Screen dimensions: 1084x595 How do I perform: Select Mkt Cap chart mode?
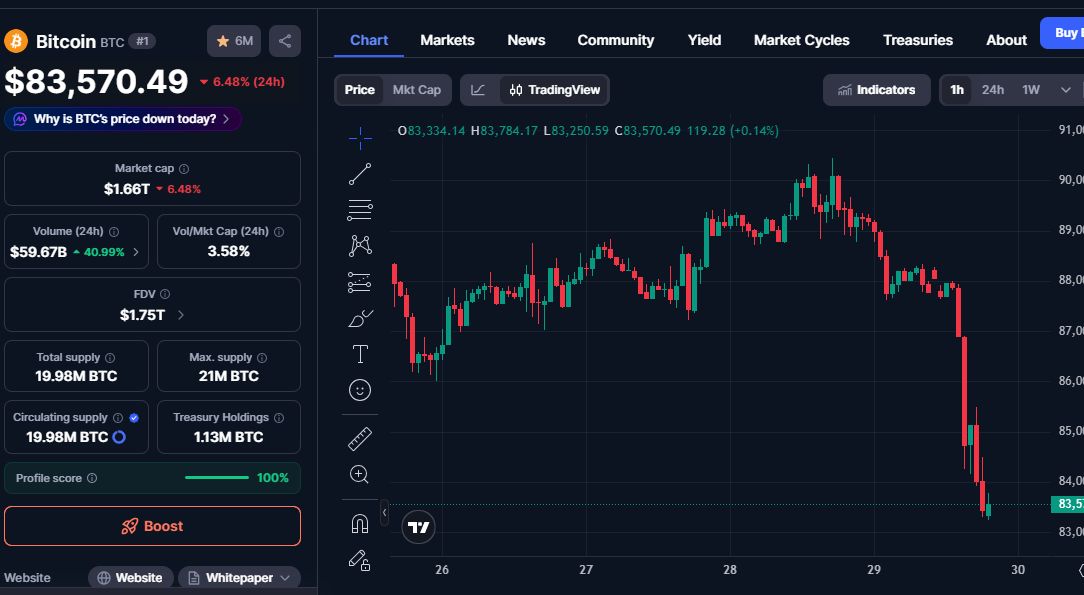coord(416,90)
